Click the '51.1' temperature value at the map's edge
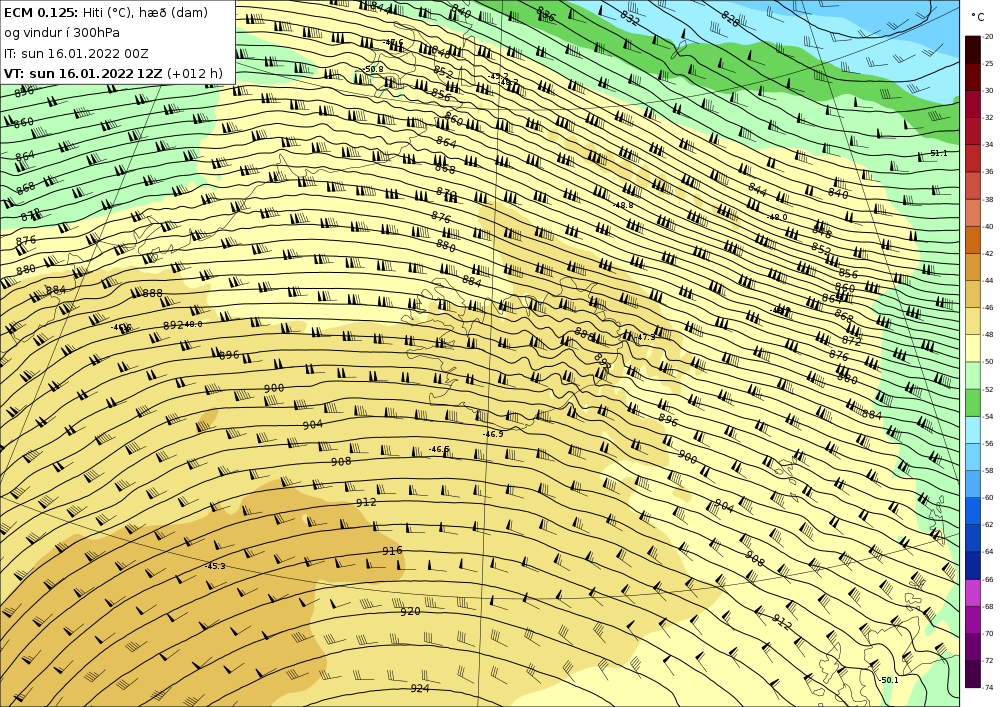Viewport: 1000px width, 707px height. [x=939, y=154]
